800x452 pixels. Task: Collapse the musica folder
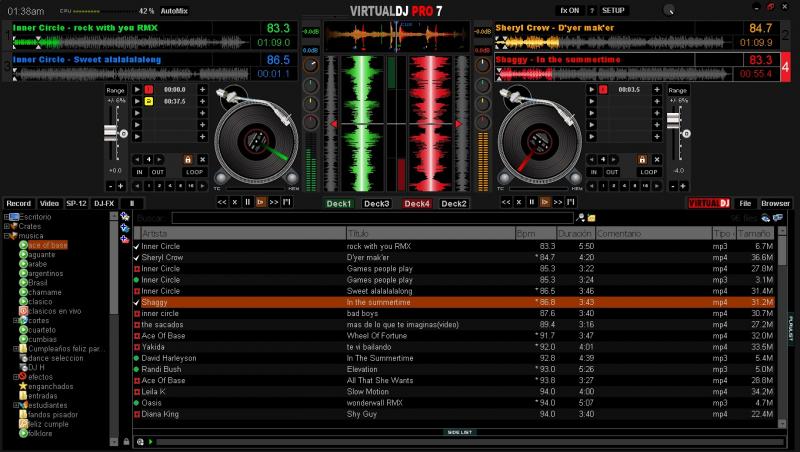click(x=6, y=236)
